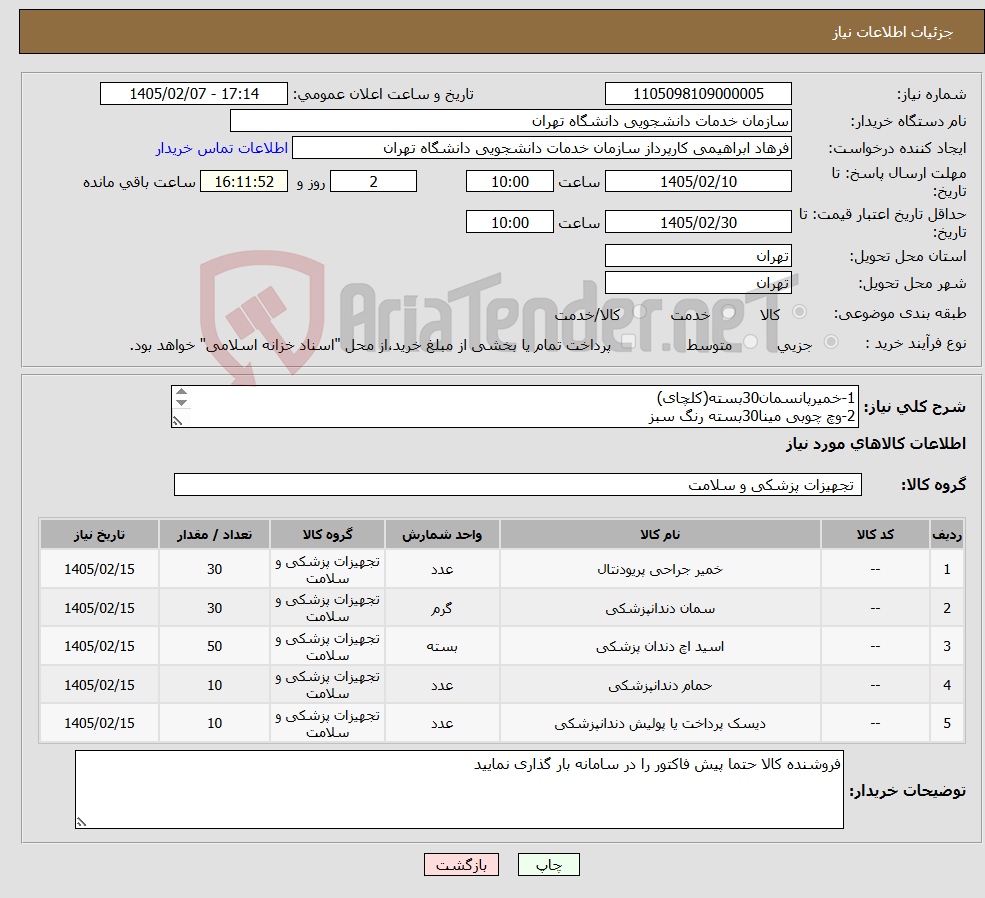Click the واحد شمارش column header
This screenshot has width=985, height=898.
tap(442, 534)
